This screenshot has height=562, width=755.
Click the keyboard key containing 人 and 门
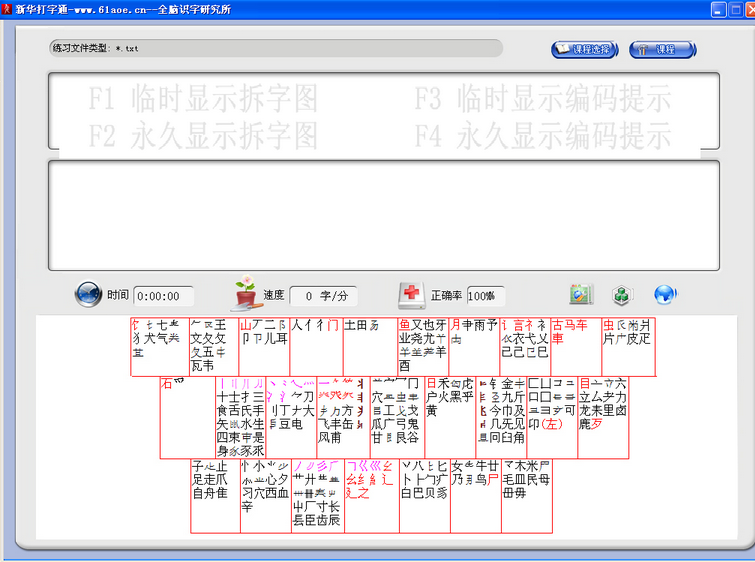point(316,347)
